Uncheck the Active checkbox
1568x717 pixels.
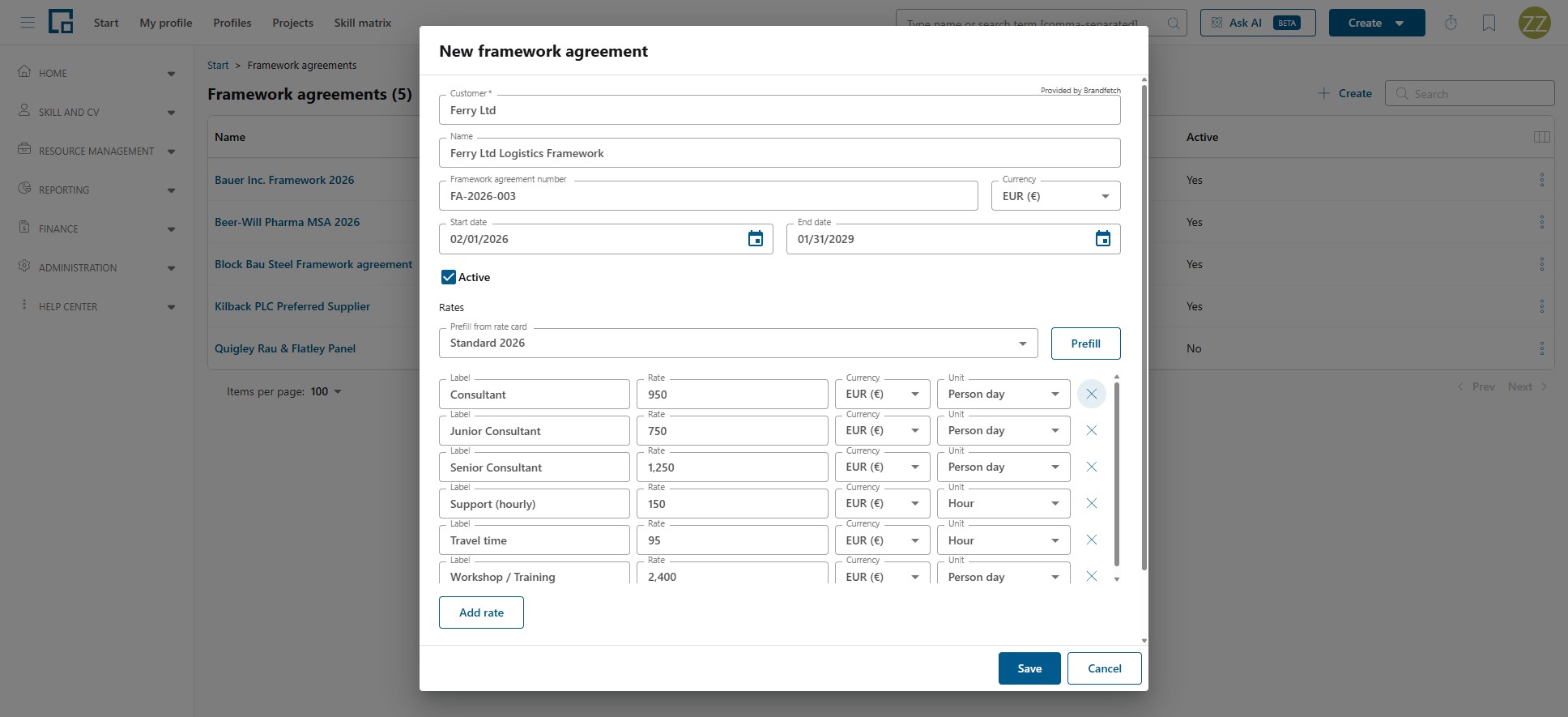[448, 277]
